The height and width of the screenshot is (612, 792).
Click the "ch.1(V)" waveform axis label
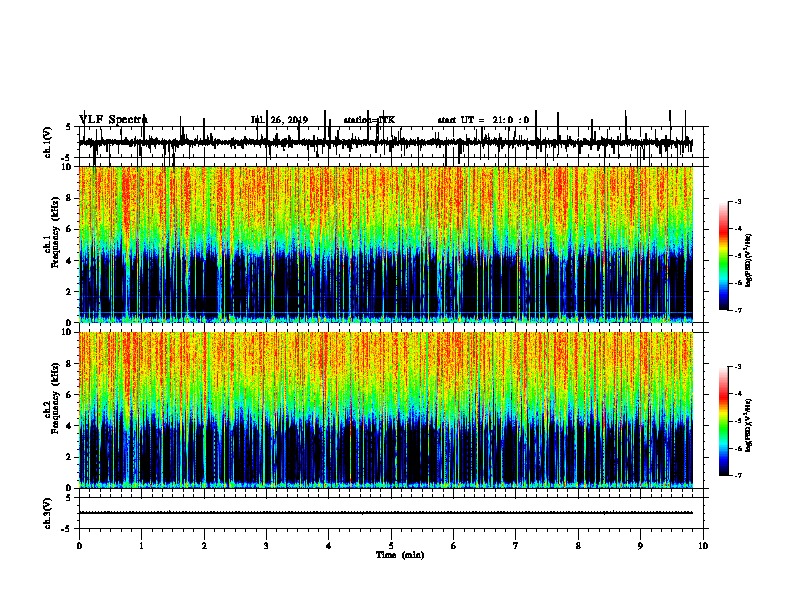48,142
